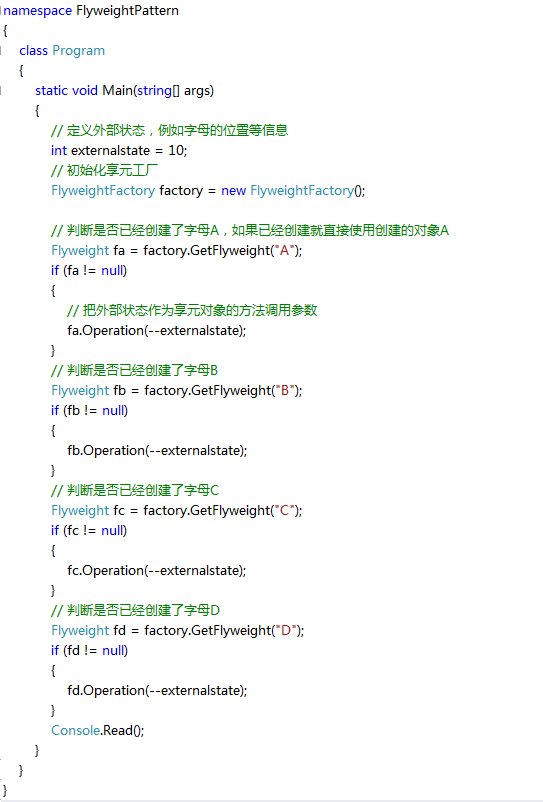Click 'fd.Operation(--externalstate);' statement
This screenshot has height=802, width=543.
157,690
